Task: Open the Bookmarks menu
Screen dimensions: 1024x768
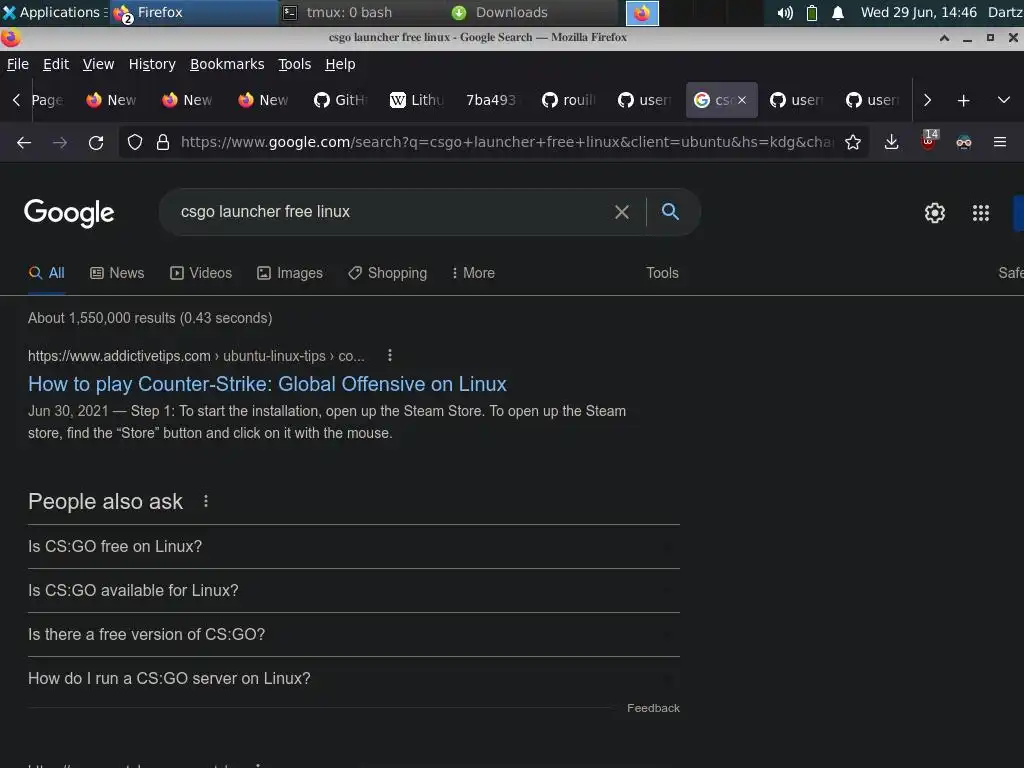Action: (227, 64)
